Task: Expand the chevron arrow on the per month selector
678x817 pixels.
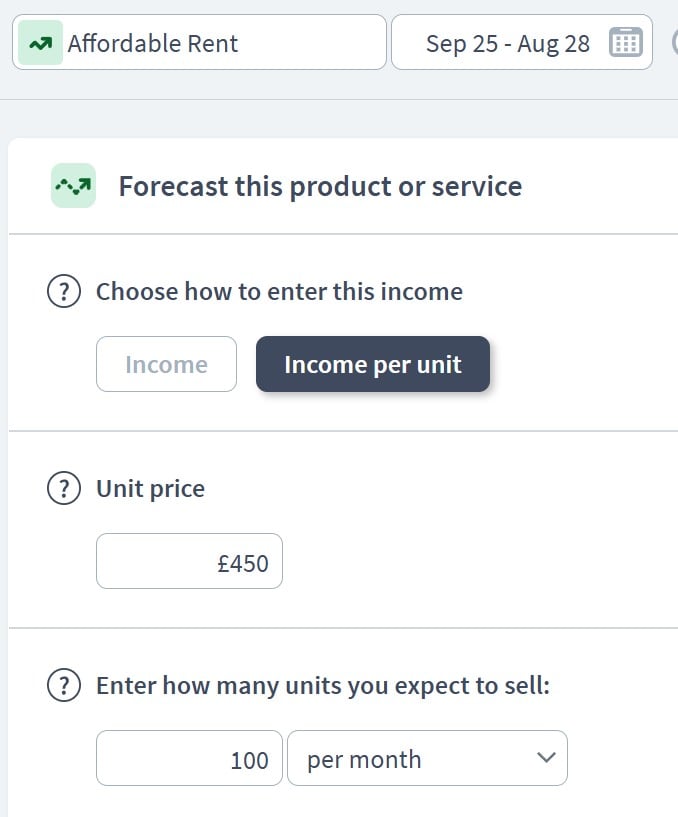Action: [545, 758]
